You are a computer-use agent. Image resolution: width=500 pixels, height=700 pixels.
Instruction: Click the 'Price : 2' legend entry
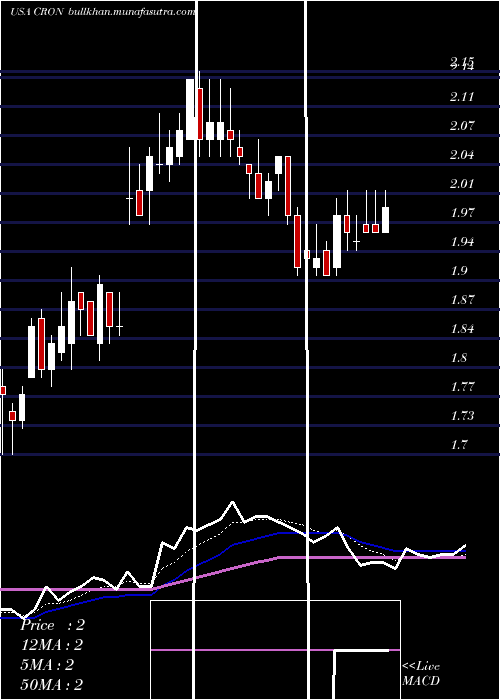52,625
